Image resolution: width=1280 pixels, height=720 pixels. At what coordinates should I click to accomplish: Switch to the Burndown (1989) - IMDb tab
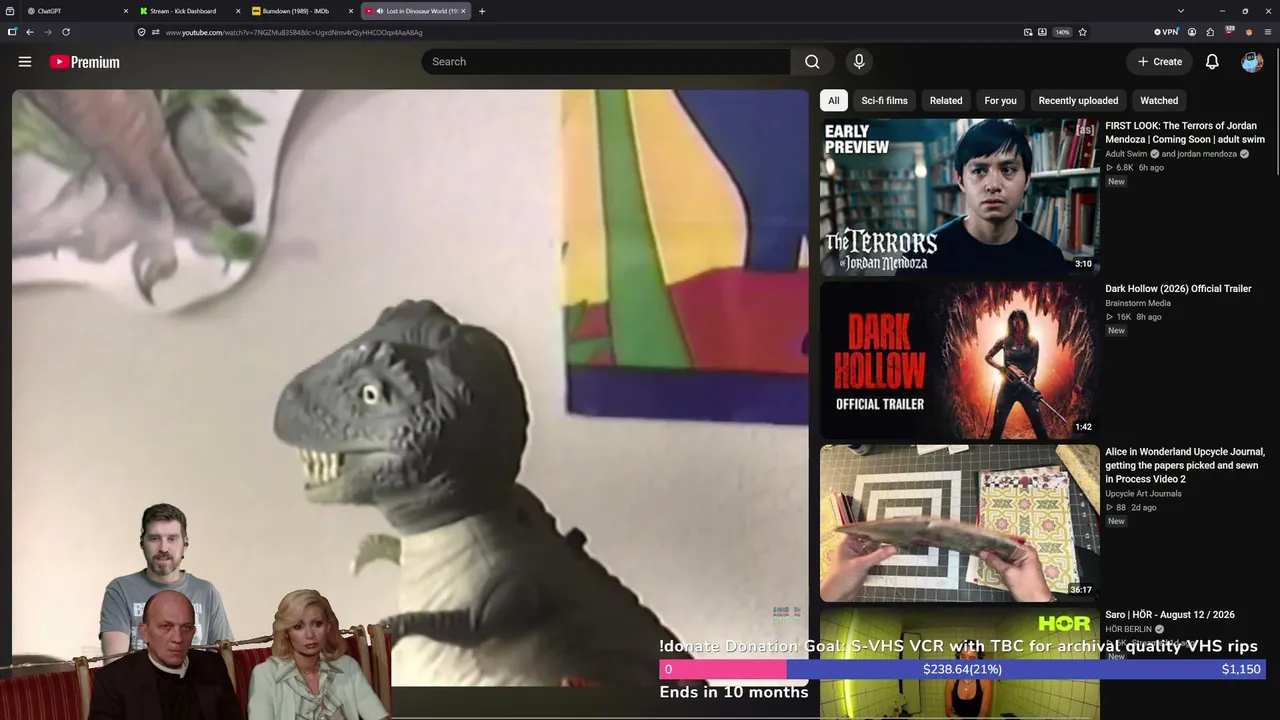point(303,11)
